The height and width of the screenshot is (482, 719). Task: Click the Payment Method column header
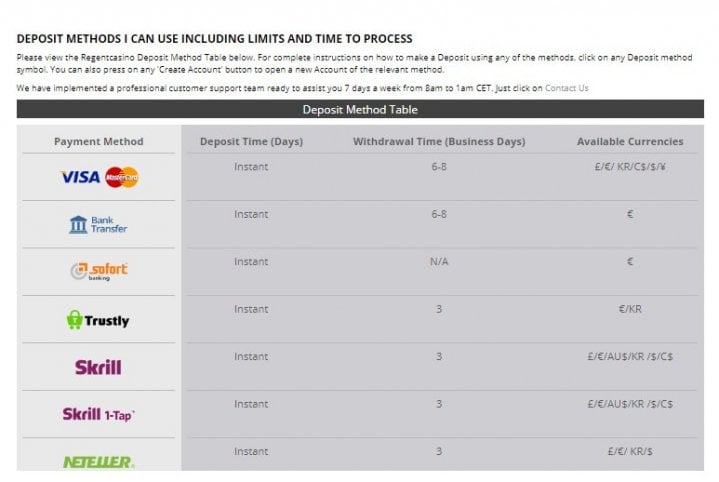(99, 141)
